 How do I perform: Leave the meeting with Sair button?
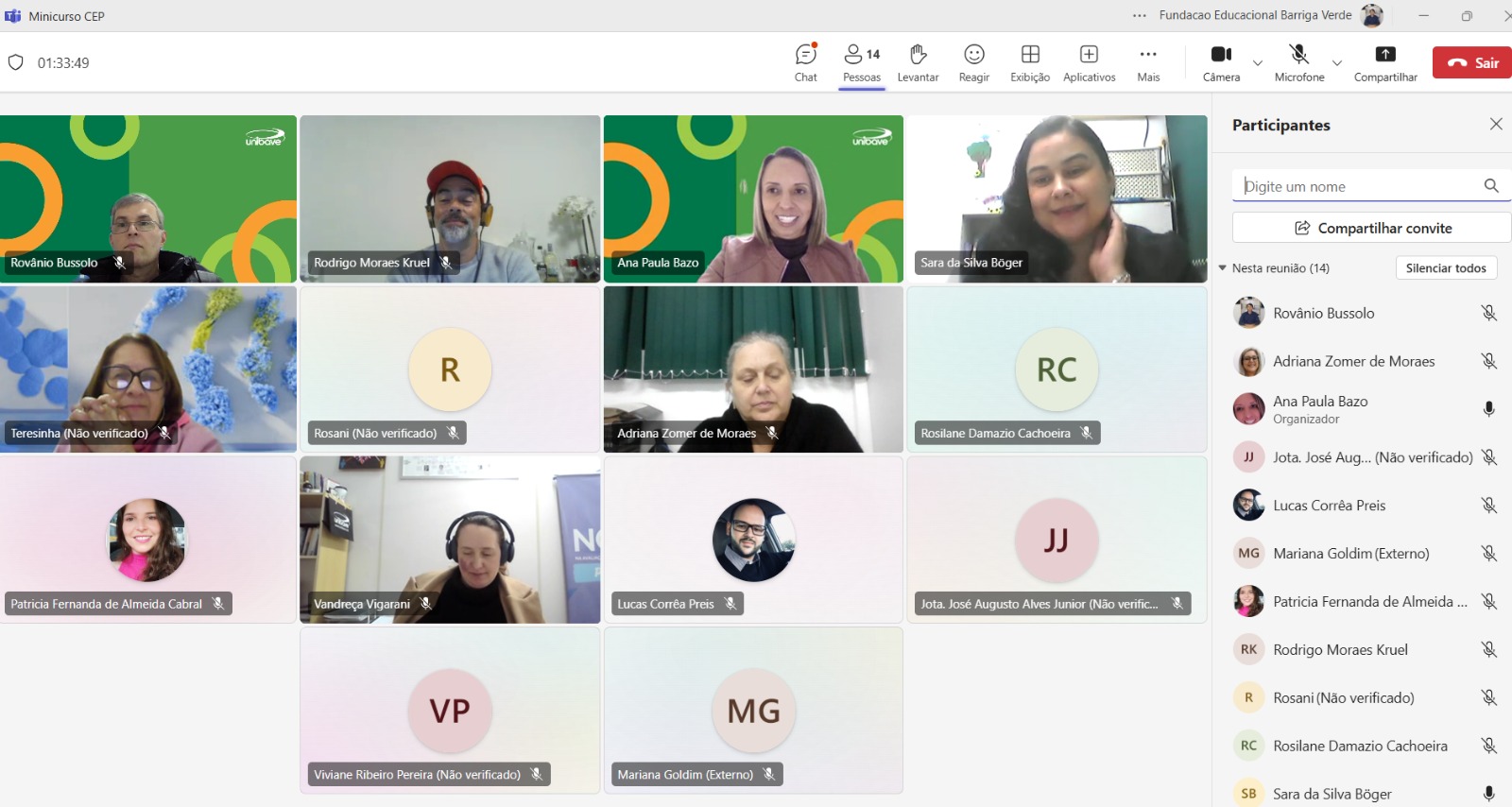click(x=1473, y=62)
